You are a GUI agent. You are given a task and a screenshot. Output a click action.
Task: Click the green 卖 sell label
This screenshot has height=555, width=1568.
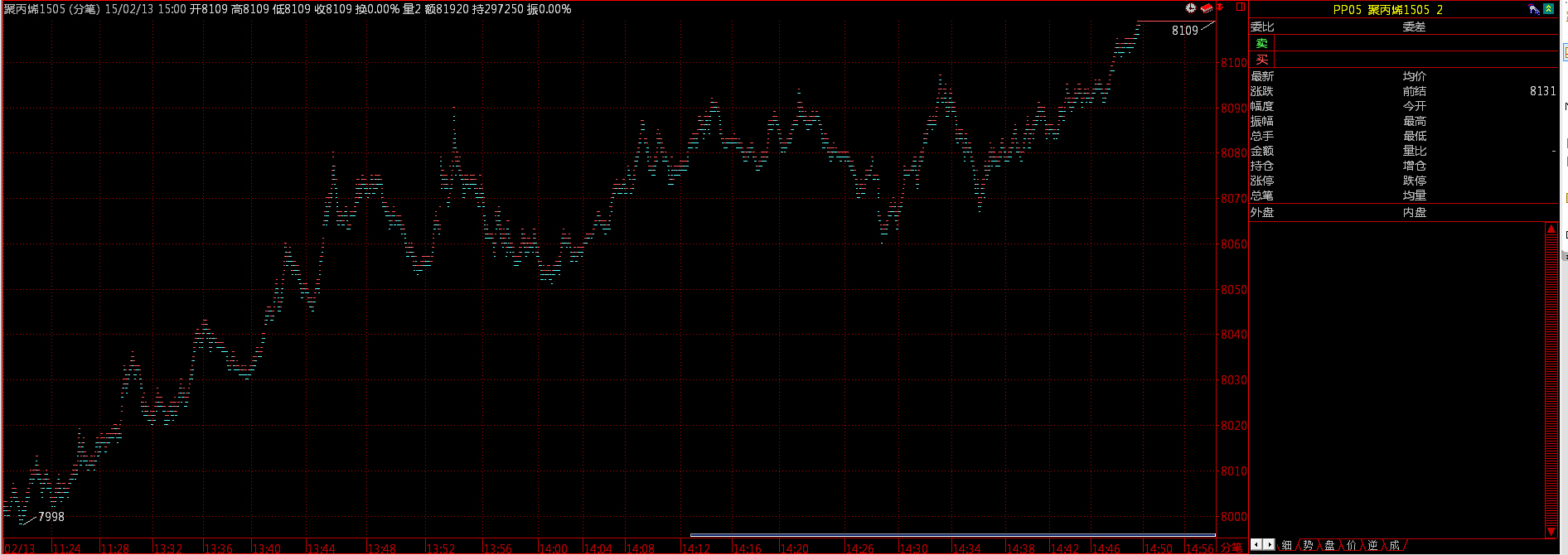tap(1261, 43)
